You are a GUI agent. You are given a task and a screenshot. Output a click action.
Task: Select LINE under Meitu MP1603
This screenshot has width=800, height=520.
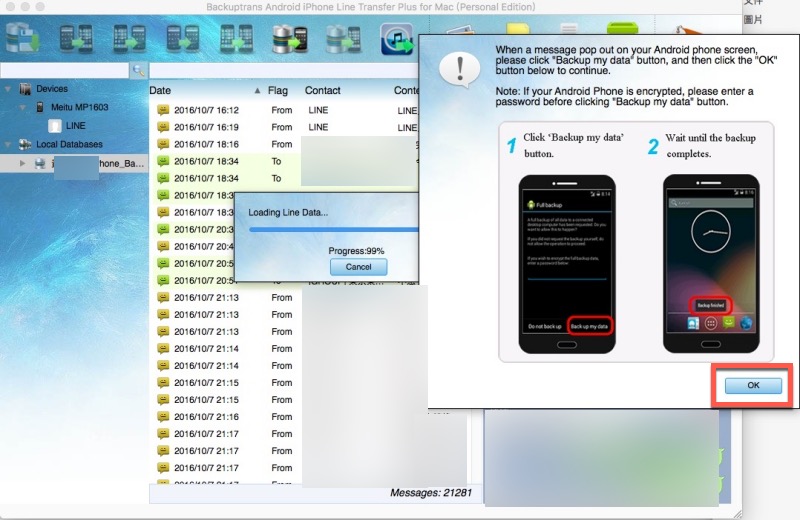75,126
